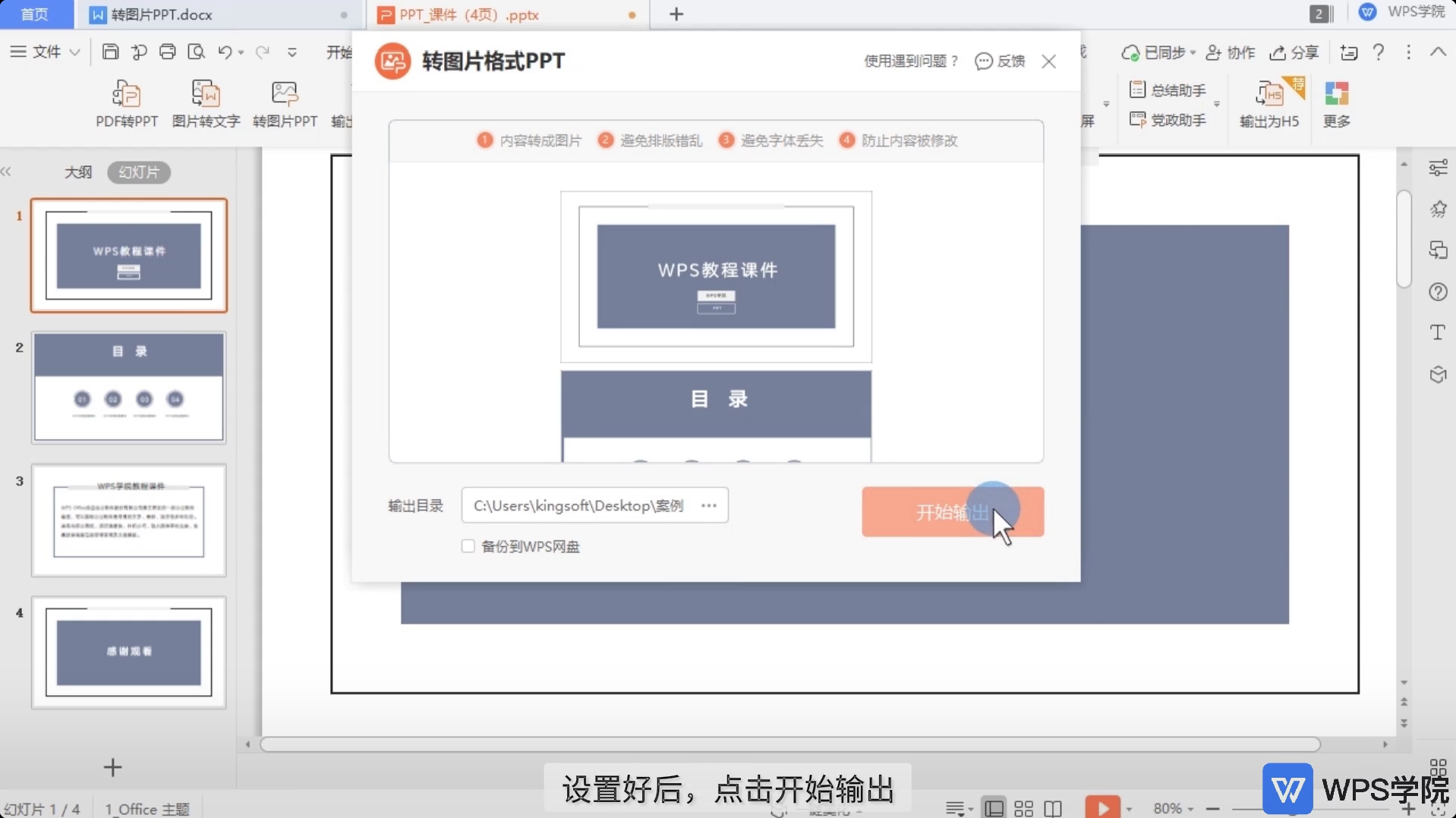Screen dimensions: 1456x818
Task: Click the normal view icon in status bar
Action: point(993,809)
